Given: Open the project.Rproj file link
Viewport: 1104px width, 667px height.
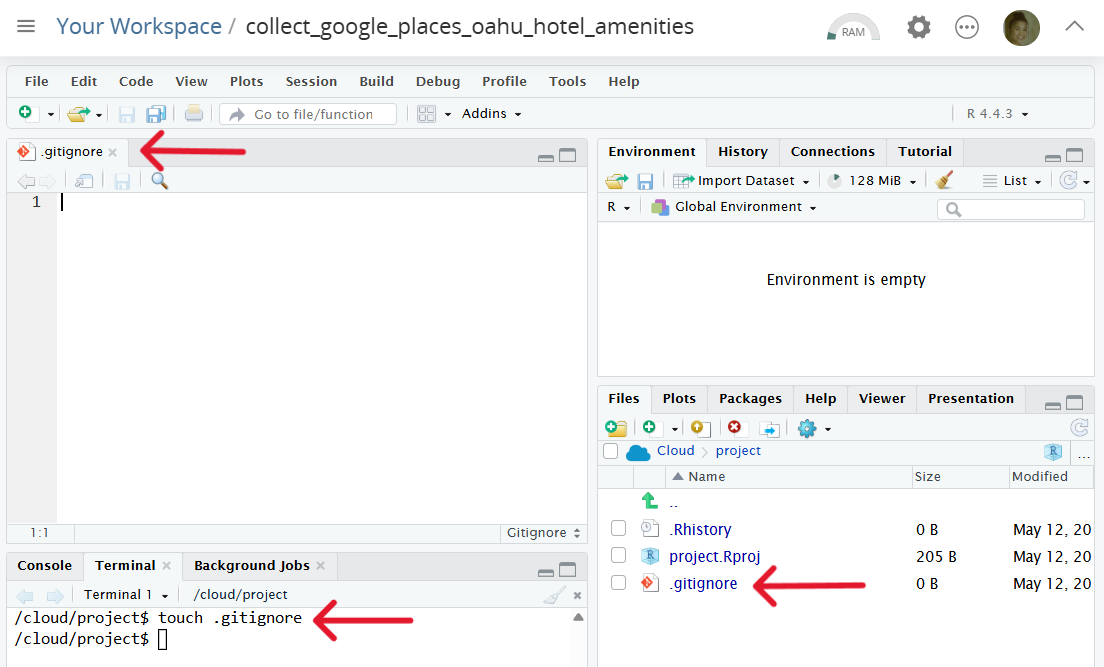Looking at the screenshot, I should click(x=707, y=556).
